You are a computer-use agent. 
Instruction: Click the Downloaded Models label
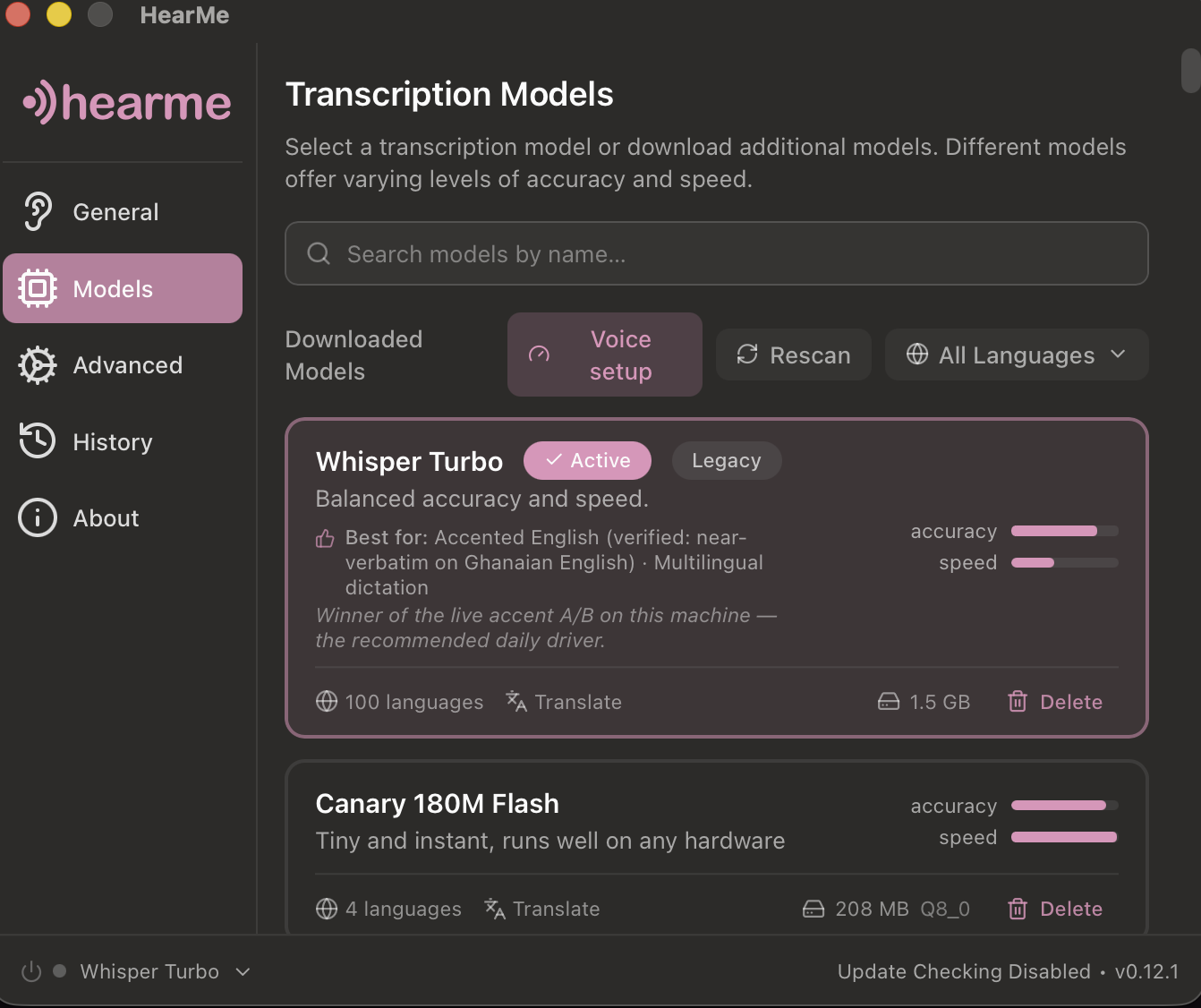coord(353,355)
